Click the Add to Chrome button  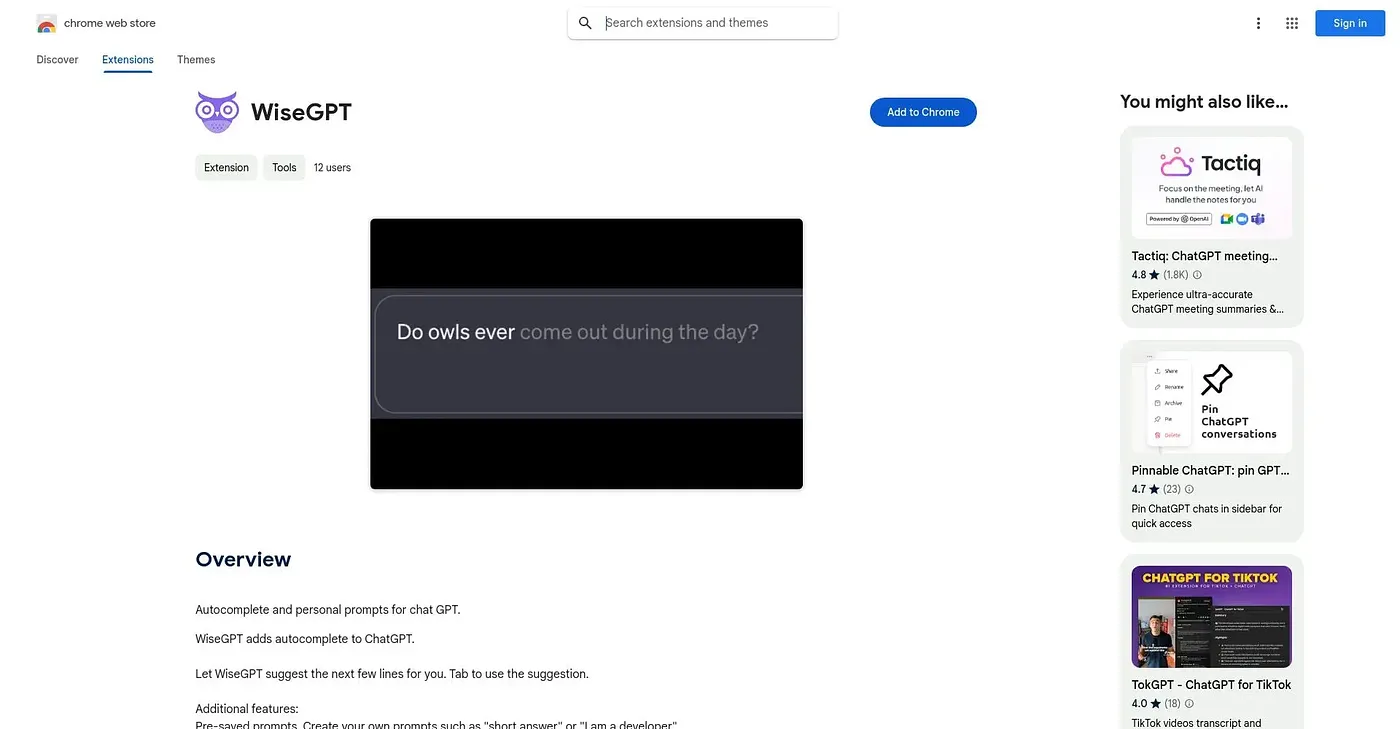click(923, 112)
